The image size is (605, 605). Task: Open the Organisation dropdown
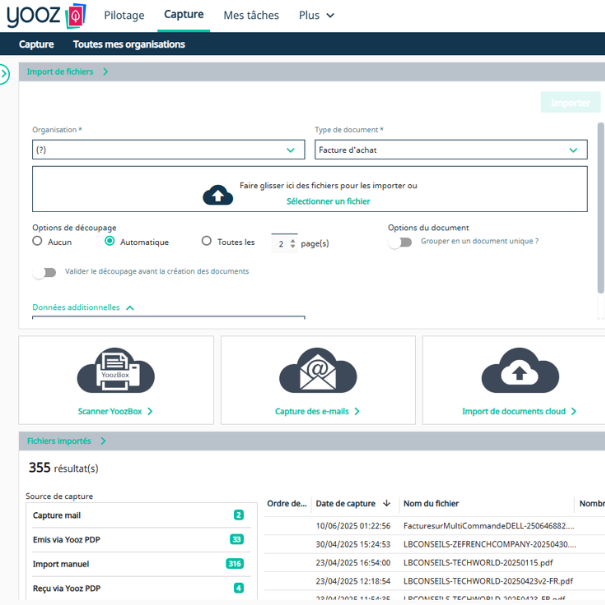pyautogui.click(x=169, y=150)
